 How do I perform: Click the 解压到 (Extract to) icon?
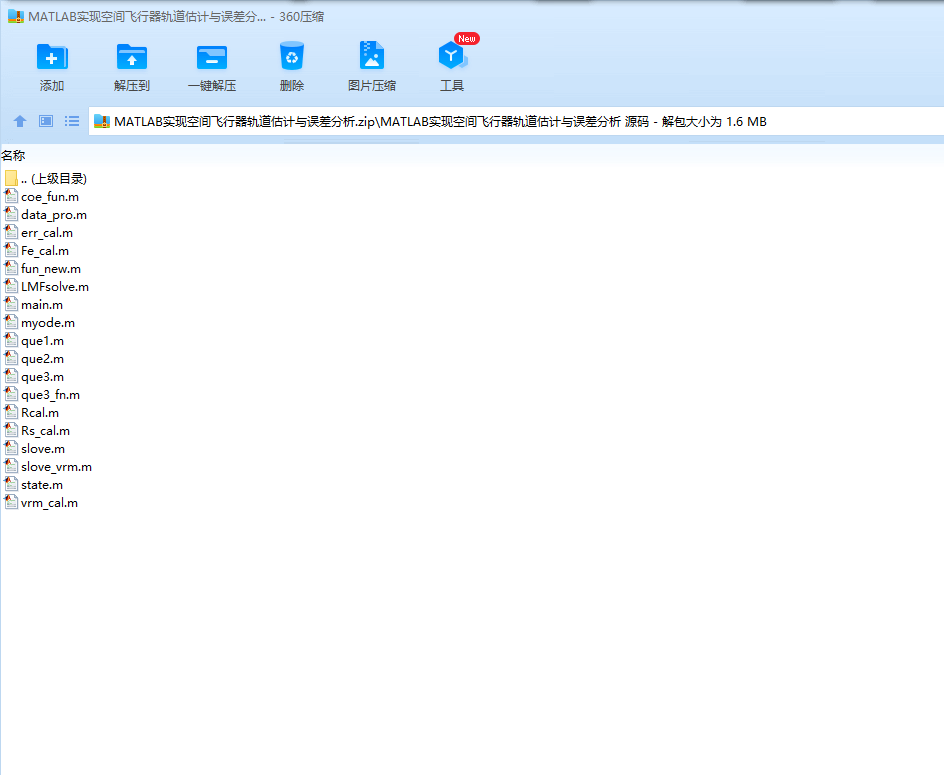[x=132, y=57]
